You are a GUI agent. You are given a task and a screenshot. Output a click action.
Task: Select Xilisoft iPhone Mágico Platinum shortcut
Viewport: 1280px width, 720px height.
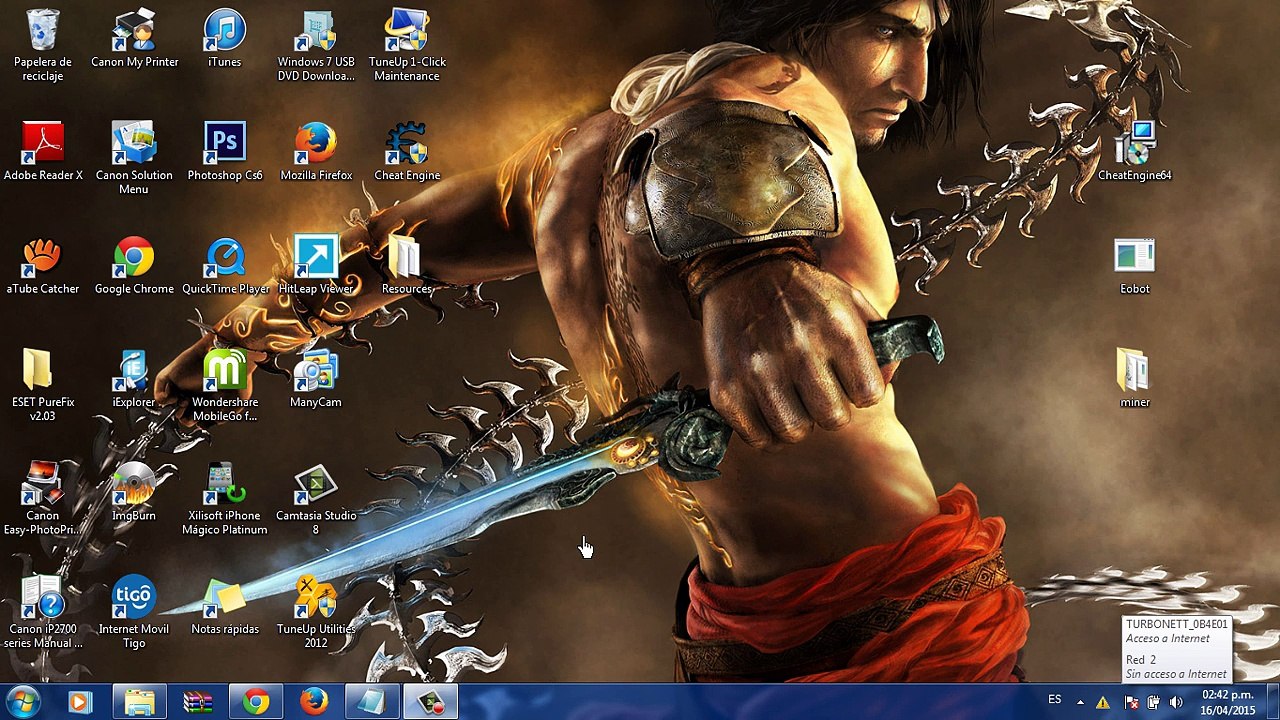click(x=225, y=498)
